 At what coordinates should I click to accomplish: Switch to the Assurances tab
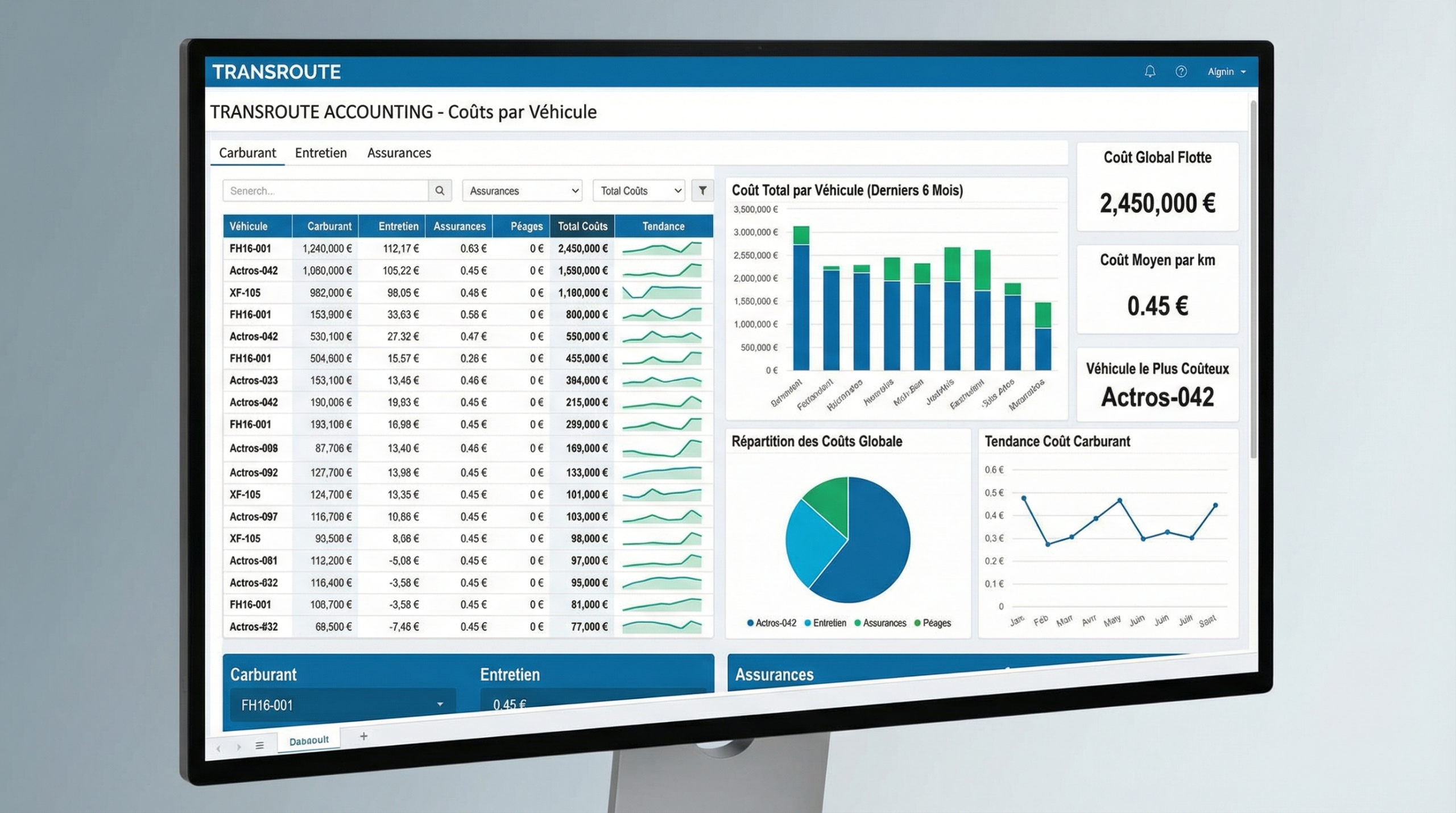[399, 152]
